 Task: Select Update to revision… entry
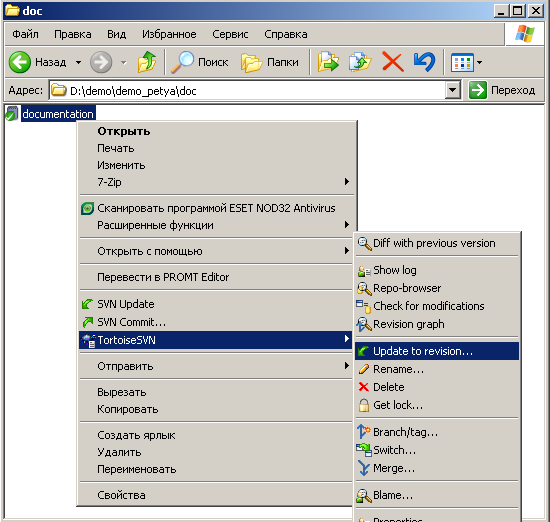[x=437, y=351]
